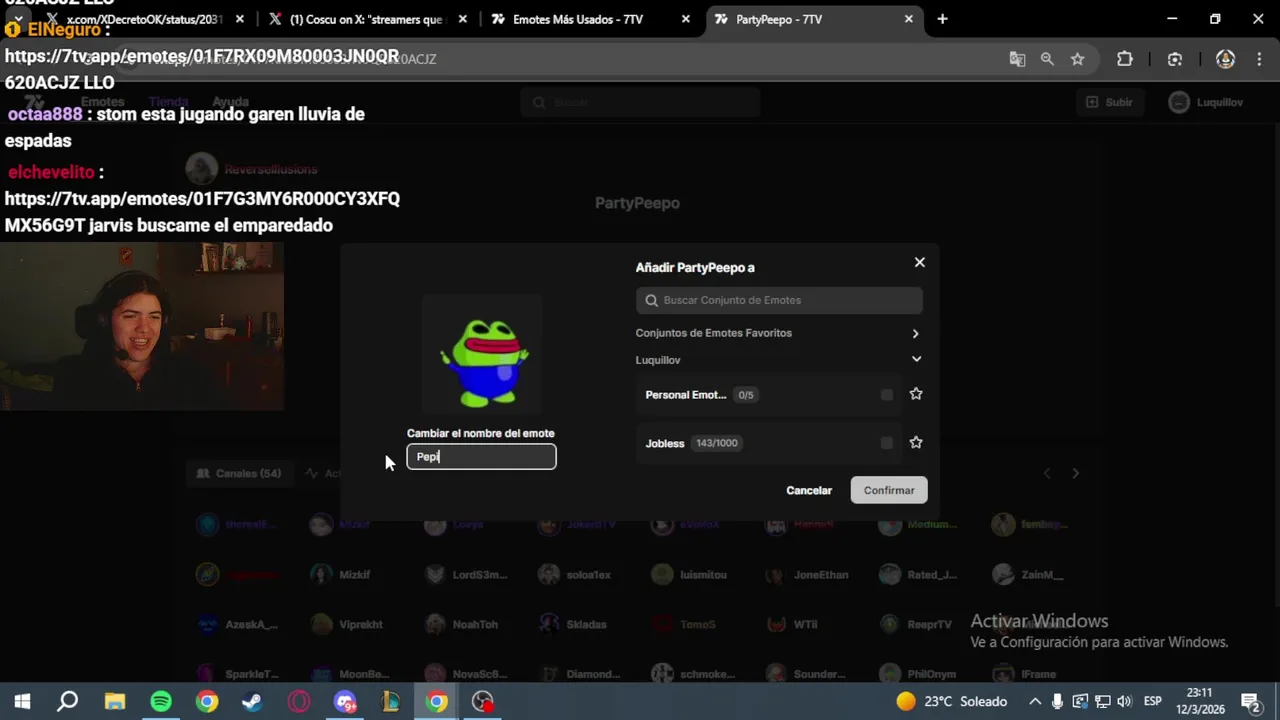The width and height of the screenshot is (1280, 720).
Task: Open weather widget 23°C Soleado
Action: point(951,701)
